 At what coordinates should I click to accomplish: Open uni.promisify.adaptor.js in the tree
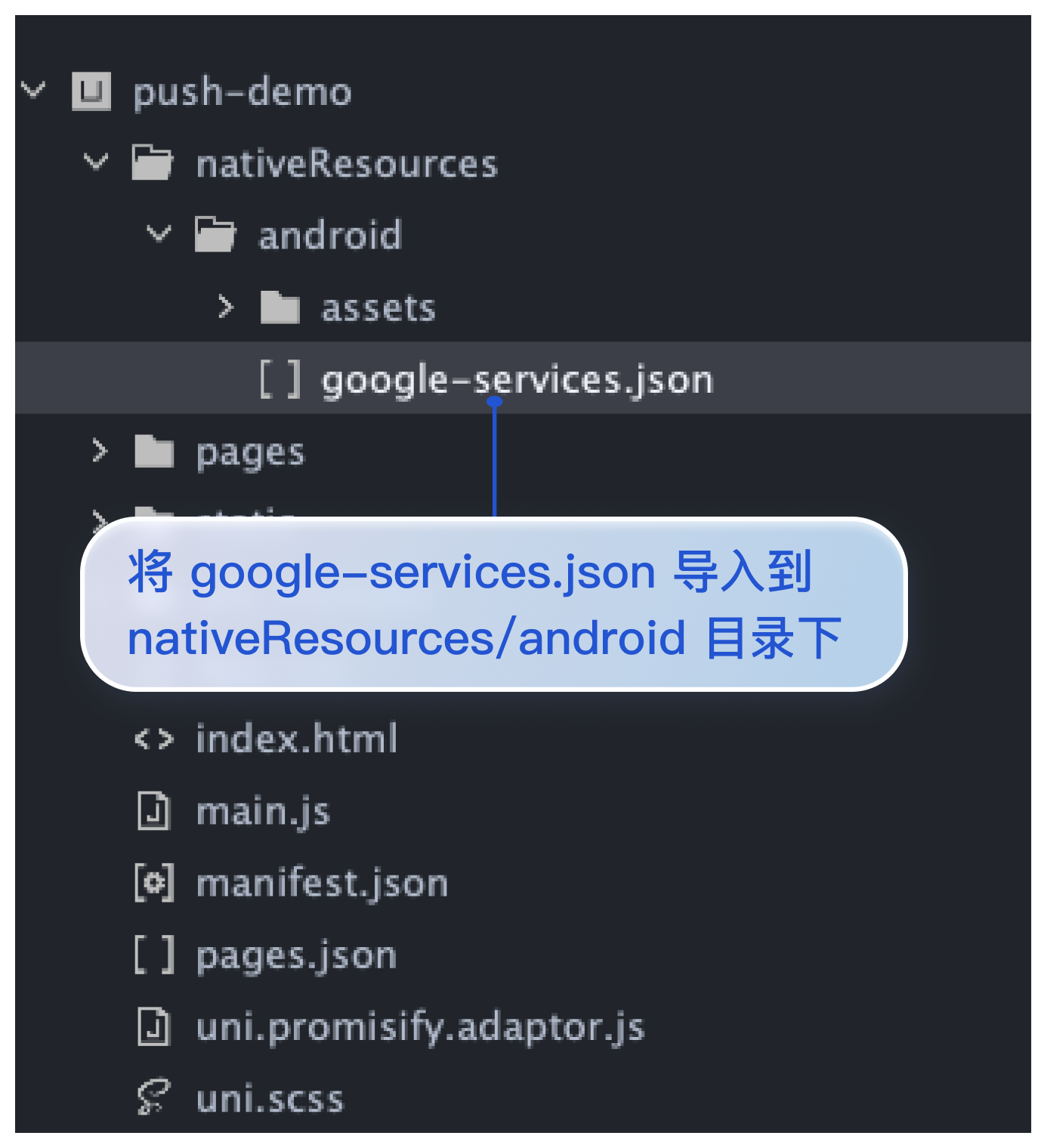(x=420, y=1027)
